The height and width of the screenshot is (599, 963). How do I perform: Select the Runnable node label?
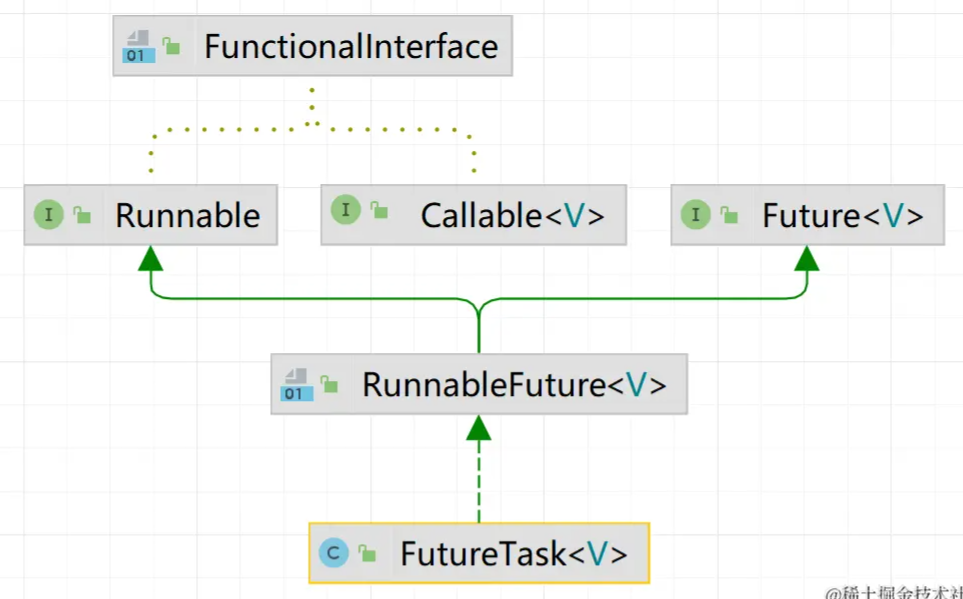(188, 215)
